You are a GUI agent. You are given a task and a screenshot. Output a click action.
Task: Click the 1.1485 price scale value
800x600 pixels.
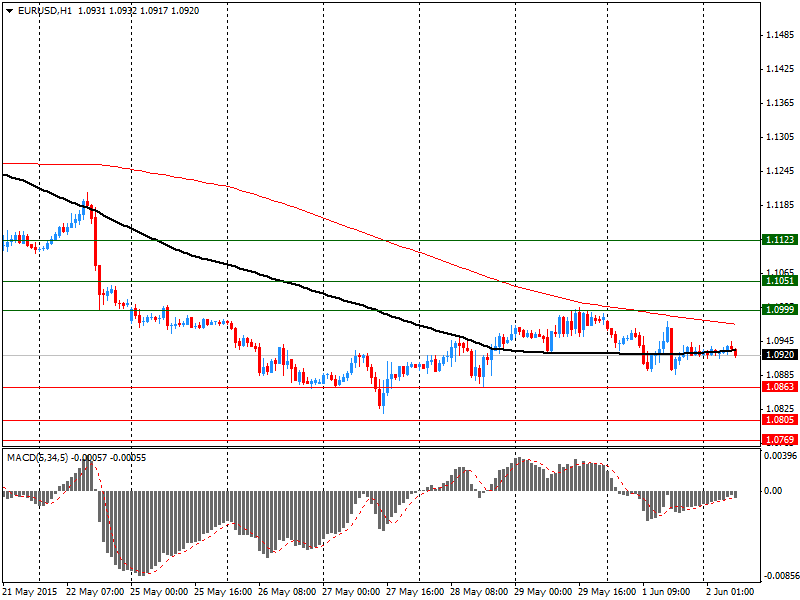point(780,35)
